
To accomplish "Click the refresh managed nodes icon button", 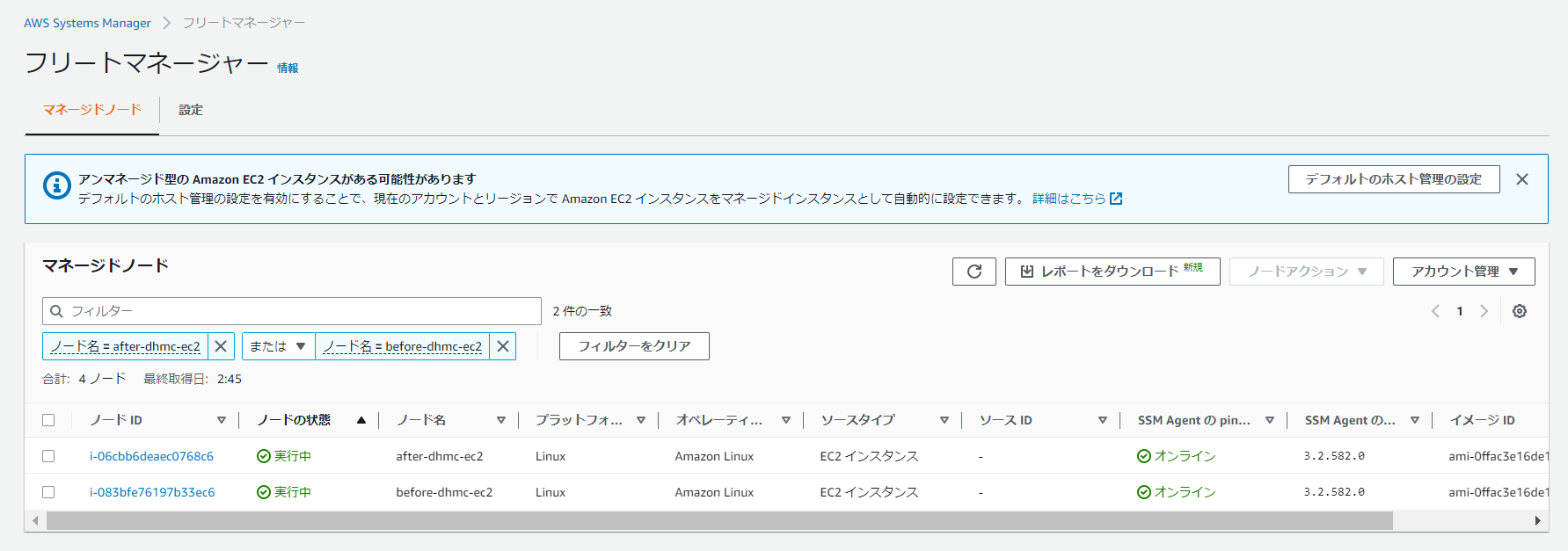I will coord(974,272).
